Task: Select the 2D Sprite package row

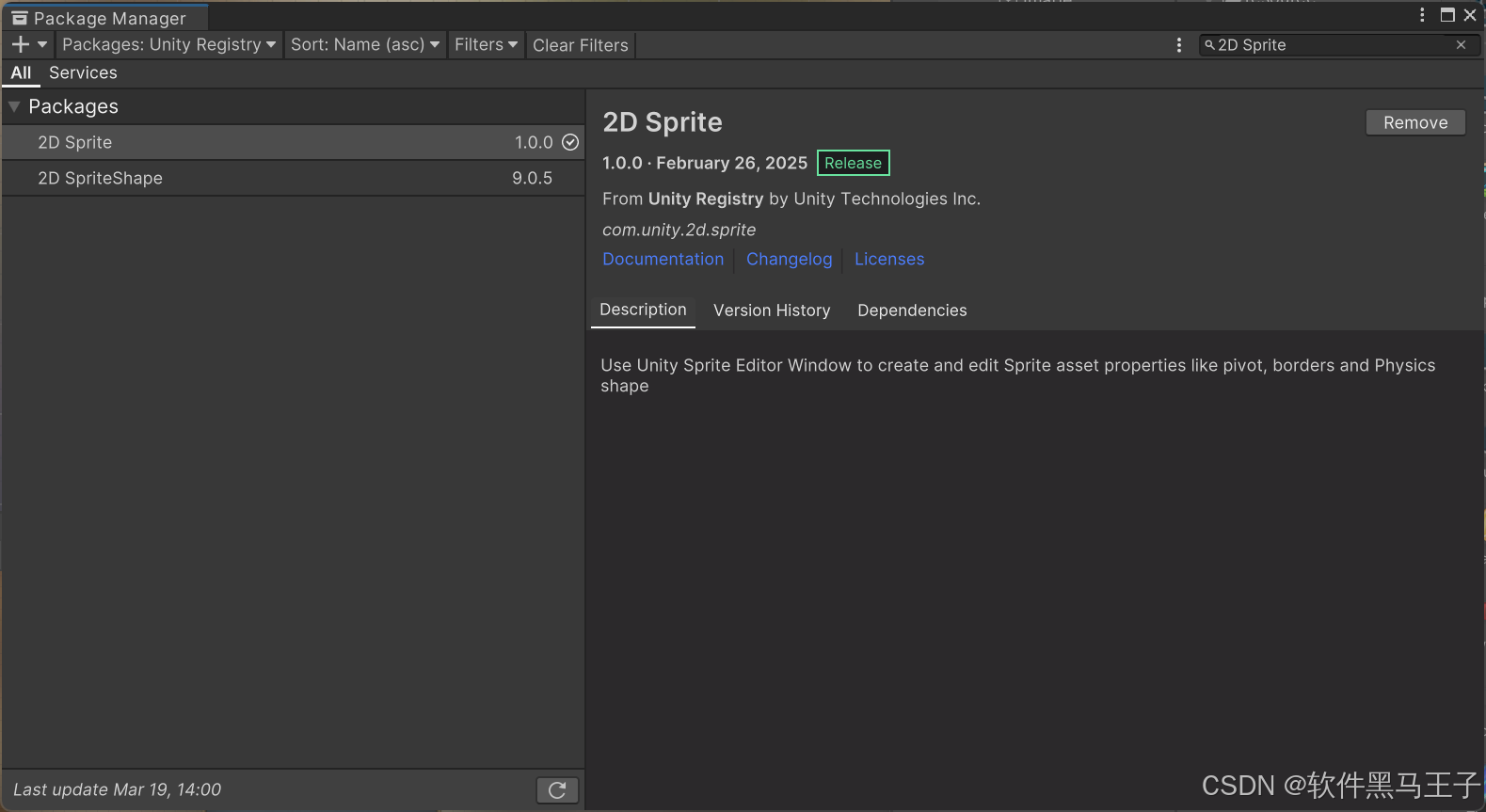Action: pyautogui.click(x=293, y=142)
